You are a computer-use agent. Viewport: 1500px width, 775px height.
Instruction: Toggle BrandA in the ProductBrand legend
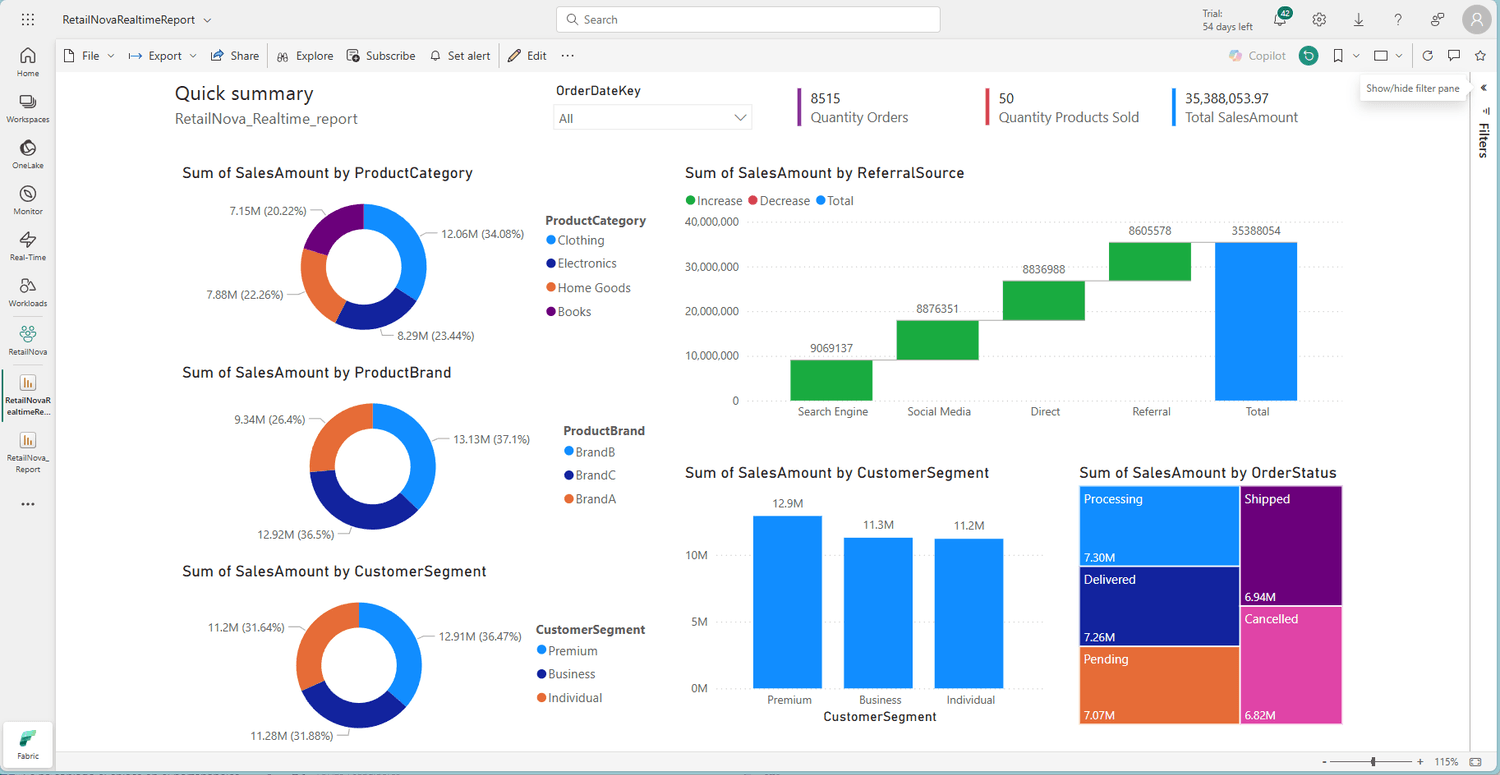coord(595,499)
